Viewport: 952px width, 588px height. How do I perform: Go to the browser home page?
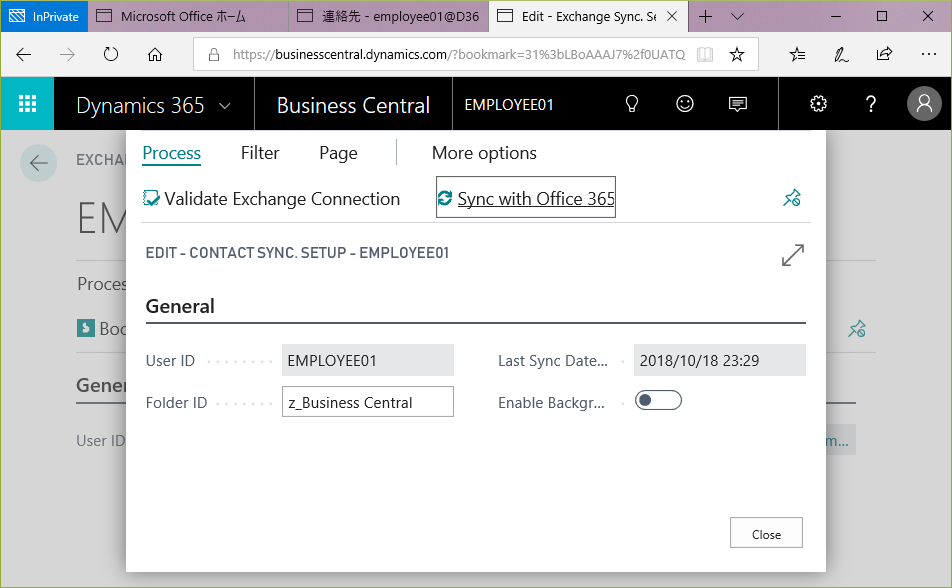155,55
